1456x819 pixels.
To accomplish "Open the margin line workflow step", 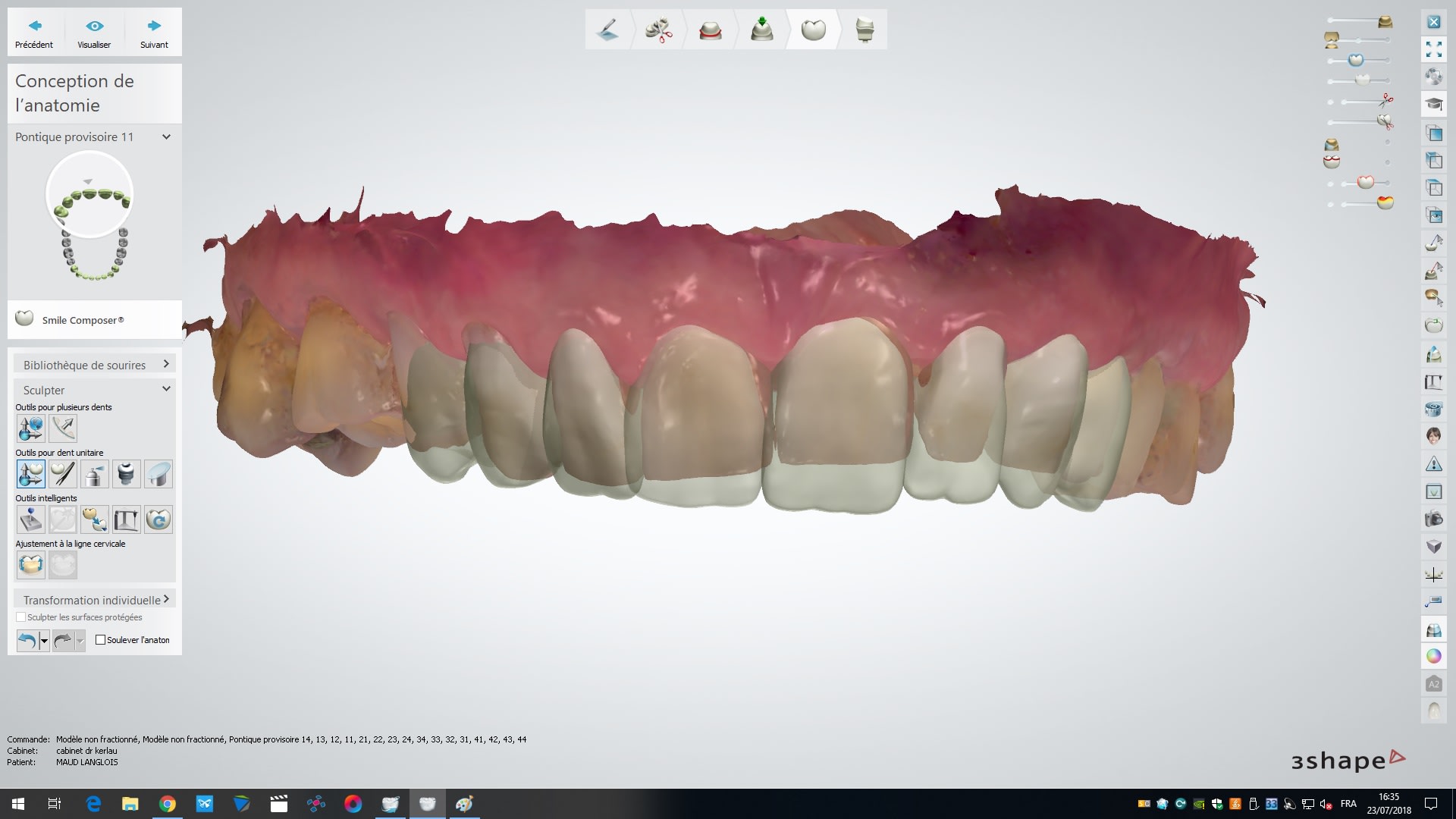I will (710, 30).
